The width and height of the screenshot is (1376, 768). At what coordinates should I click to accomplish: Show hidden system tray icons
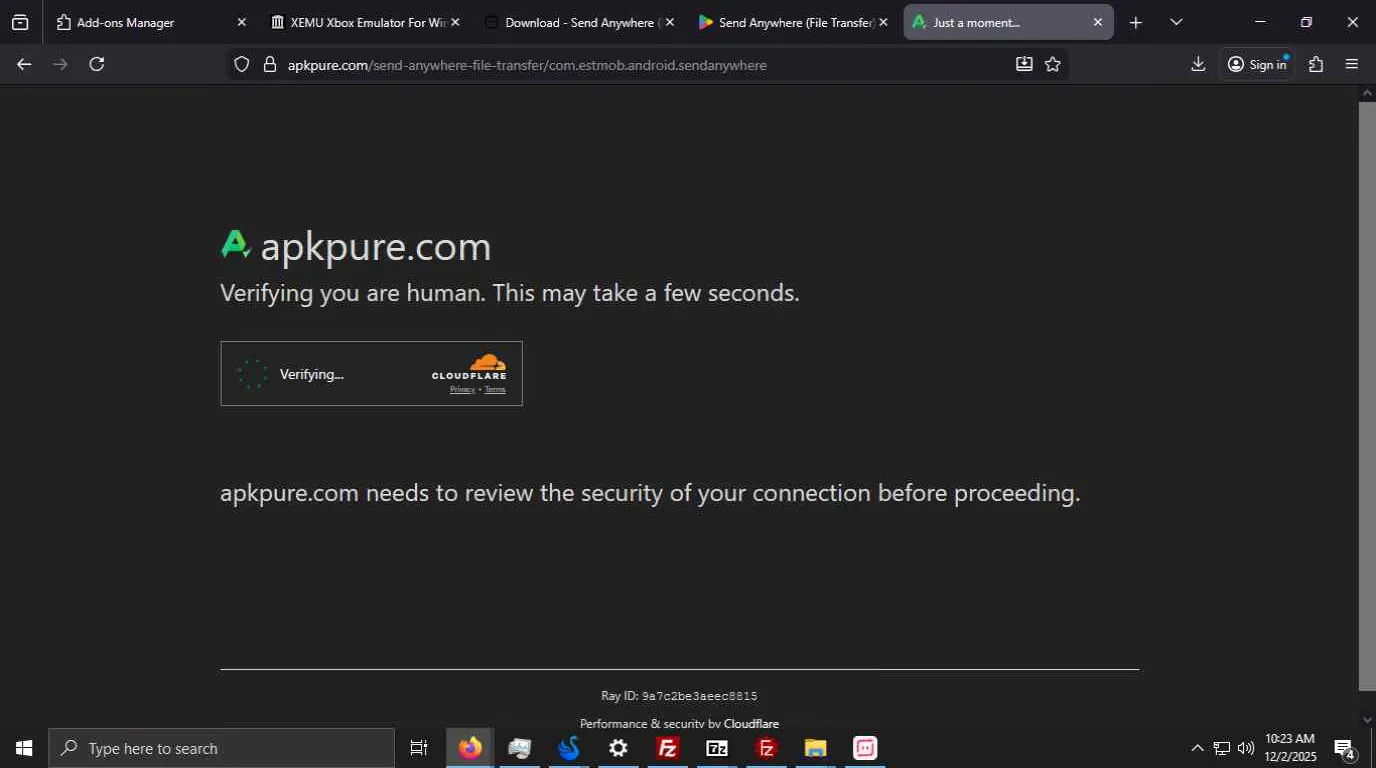pos(1197,748)
